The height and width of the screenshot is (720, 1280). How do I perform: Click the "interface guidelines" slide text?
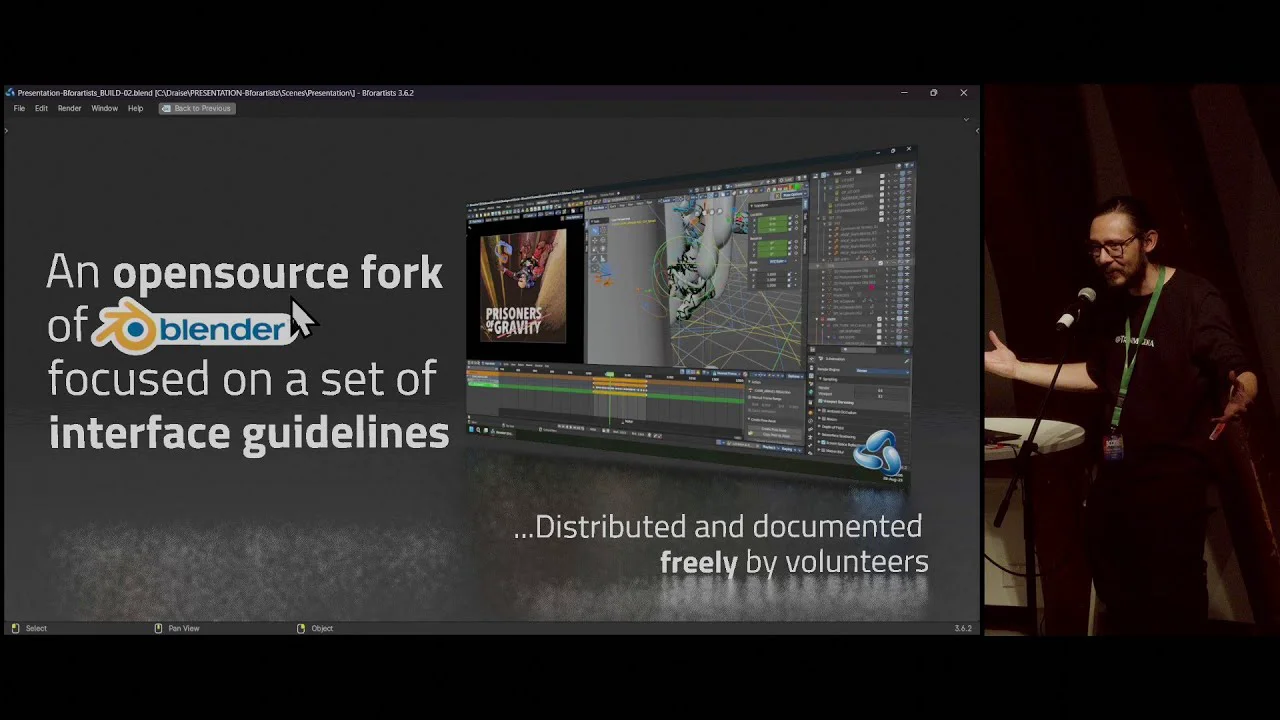(248, 433)
